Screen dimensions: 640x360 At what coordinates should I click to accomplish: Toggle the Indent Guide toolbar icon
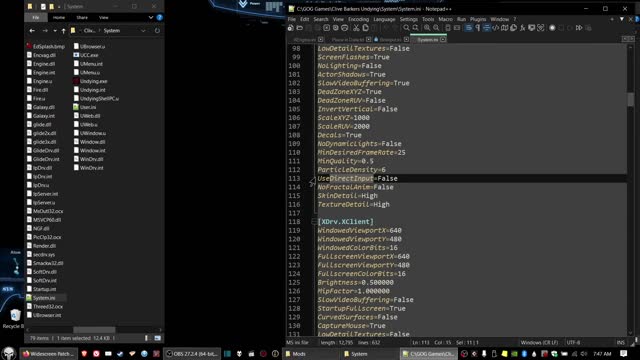point(487,28)
